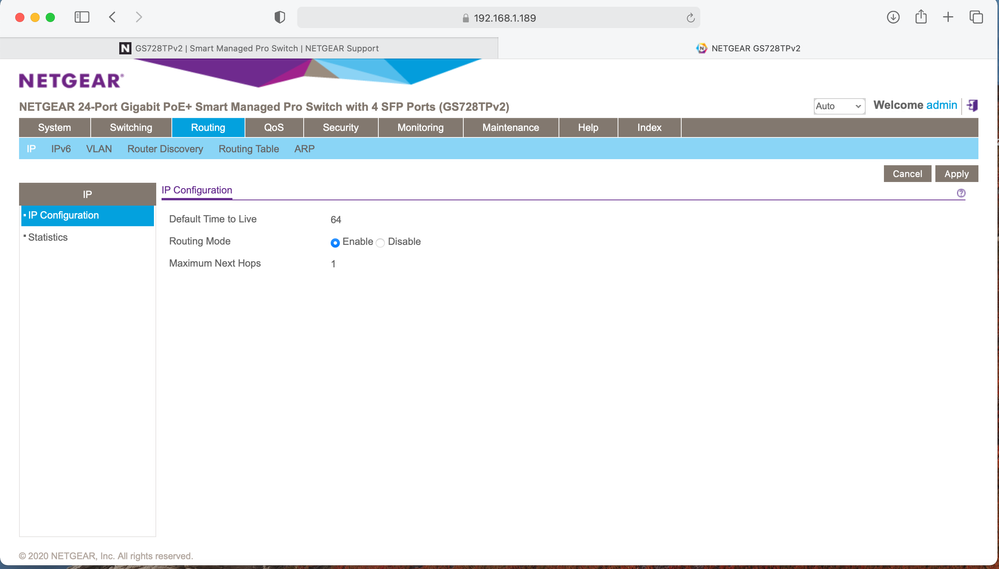
Task: Click the lock icon in address bar
Action: (466, 18)
